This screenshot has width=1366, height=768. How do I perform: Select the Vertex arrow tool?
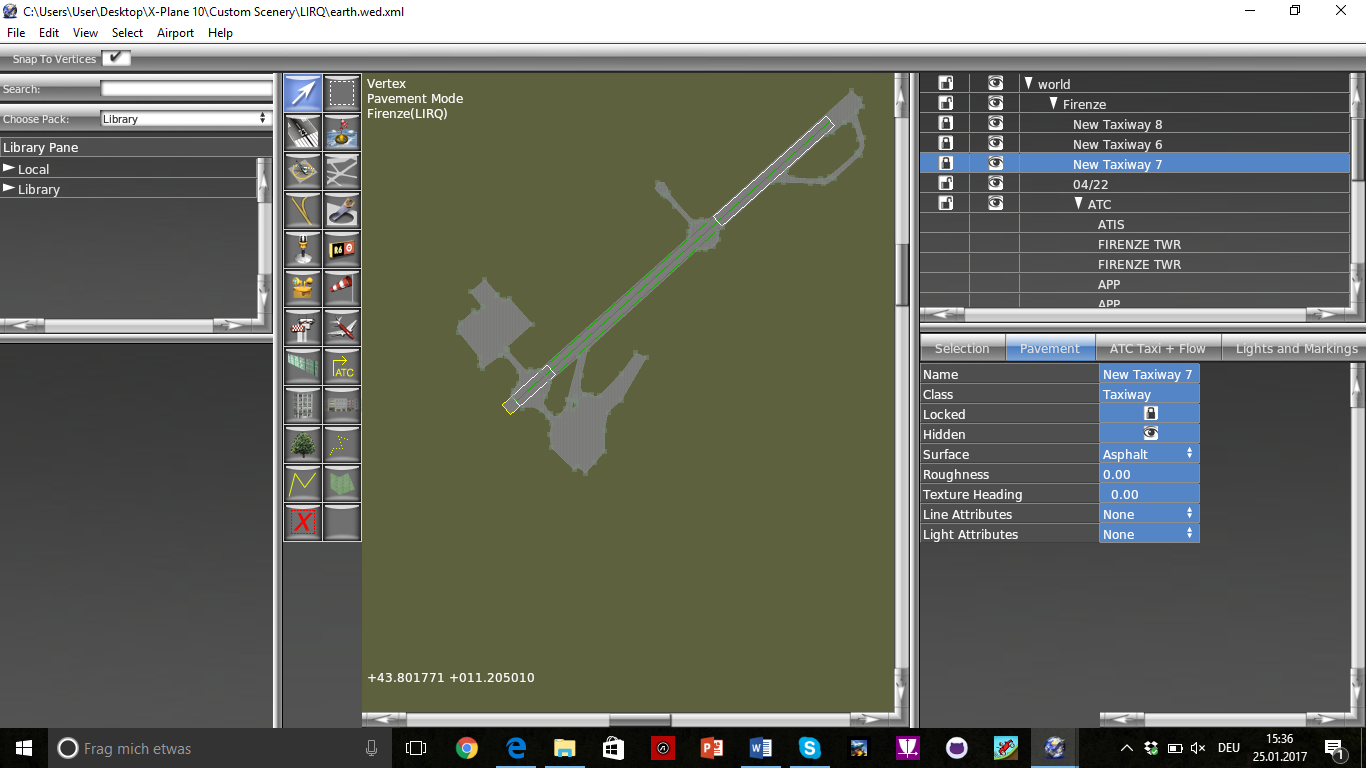tap(303, 93)
